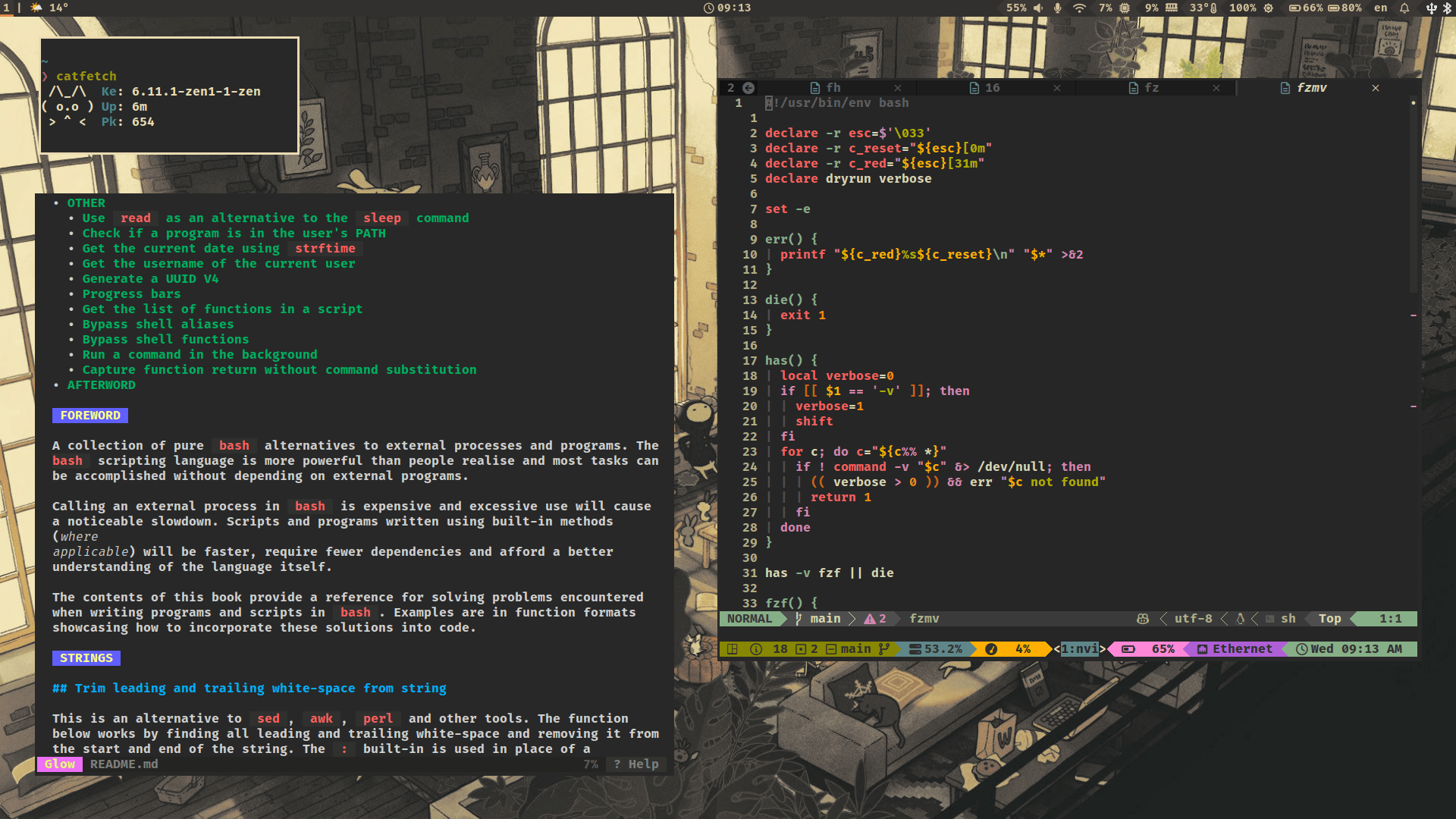Click 'Progress bars' link in table of contents
The height and width of the screenshot is (819, 1456).
[x=131, y=294]
